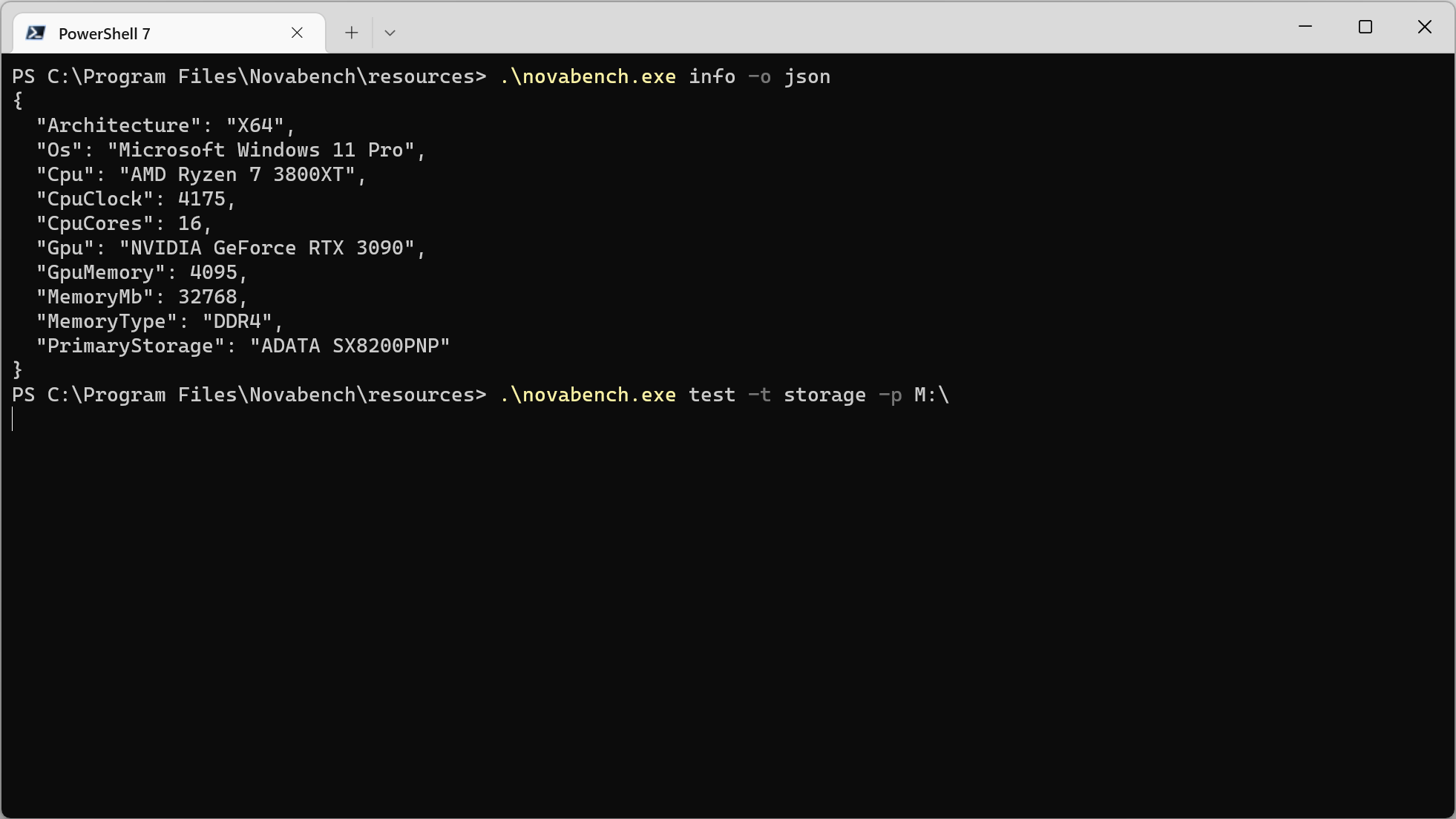Open a new tab with the plus button

(351, 33)
